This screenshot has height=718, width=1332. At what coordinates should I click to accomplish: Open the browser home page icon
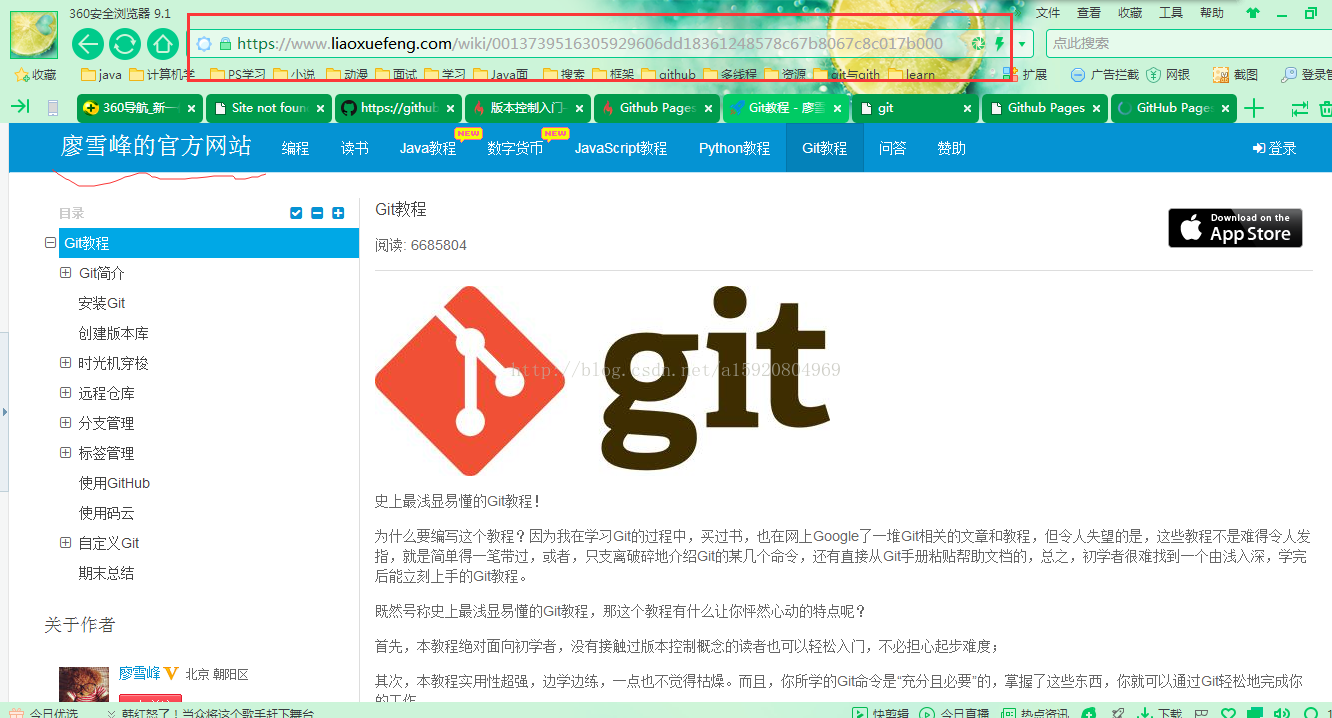pos(162,44)
